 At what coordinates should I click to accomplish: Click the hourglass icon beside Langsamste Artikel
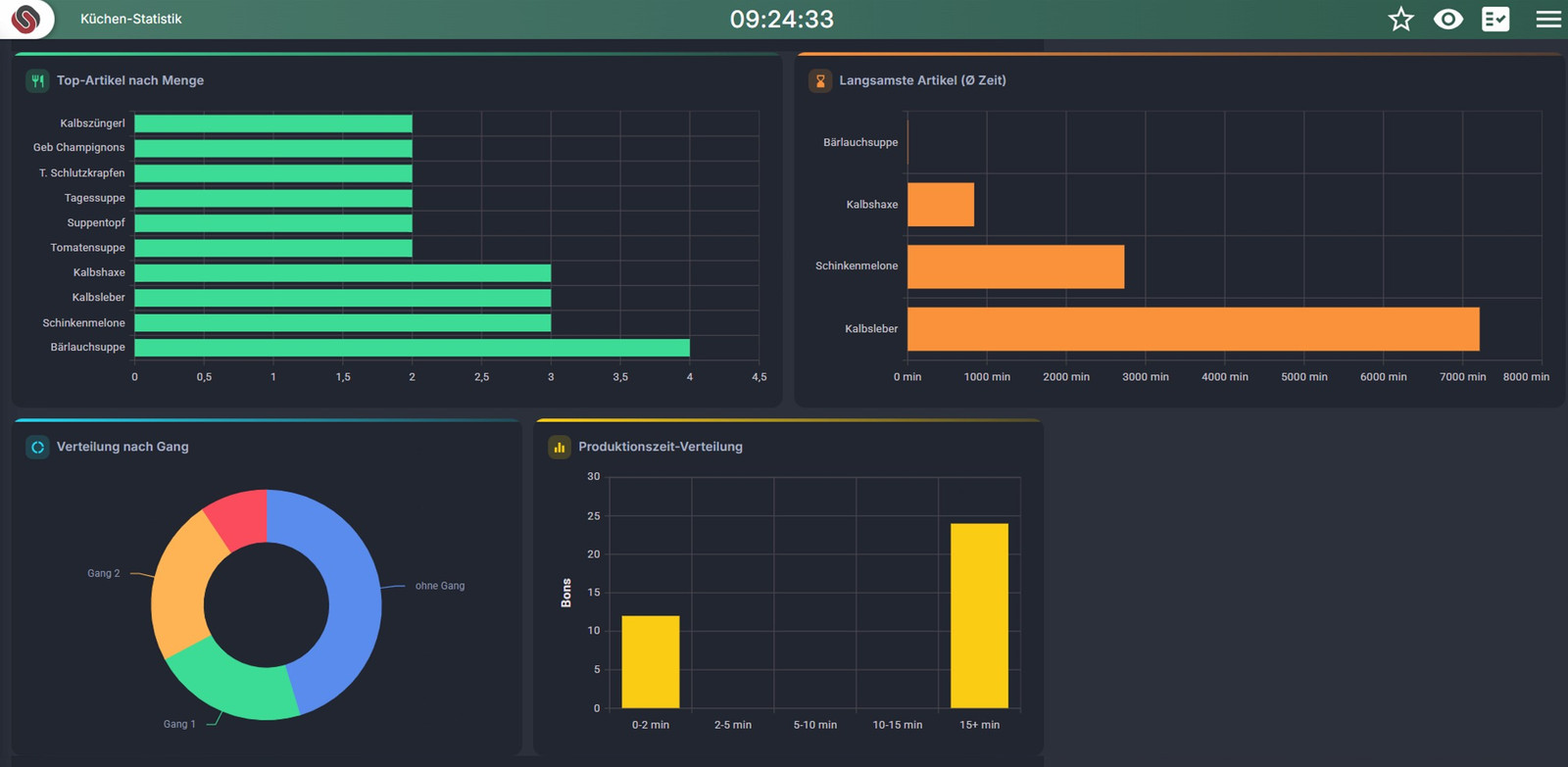pyautogui.click(x=820, y=80)
